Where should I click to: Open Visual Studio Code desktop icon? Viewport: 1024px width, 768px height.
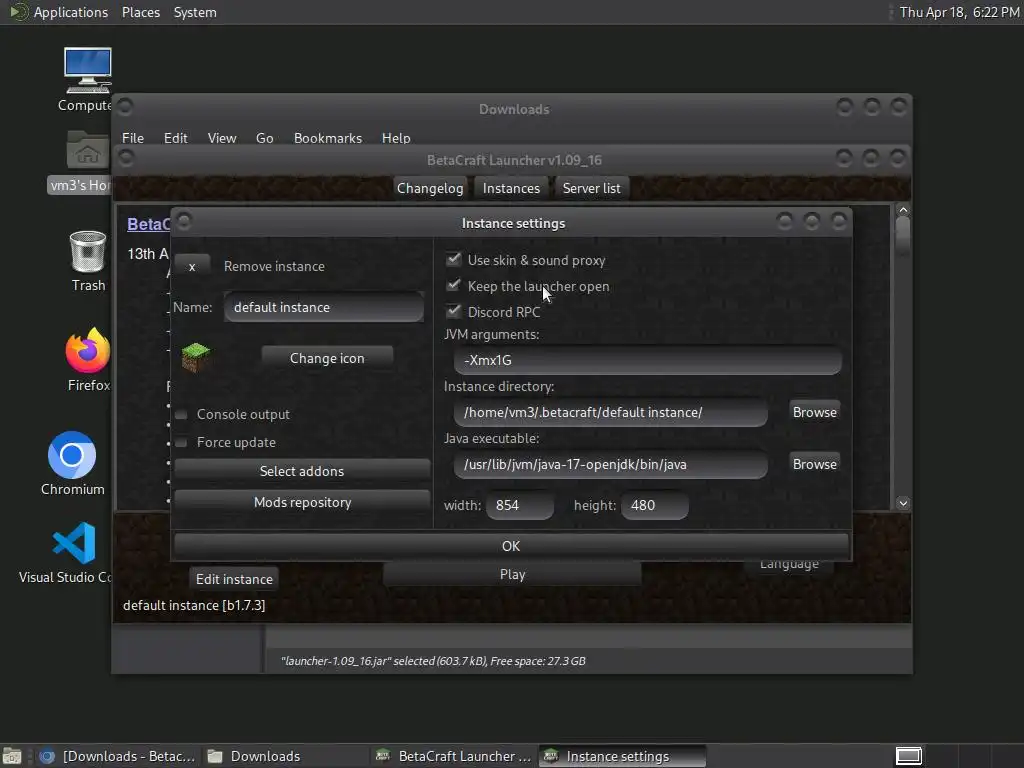[74, 543]
